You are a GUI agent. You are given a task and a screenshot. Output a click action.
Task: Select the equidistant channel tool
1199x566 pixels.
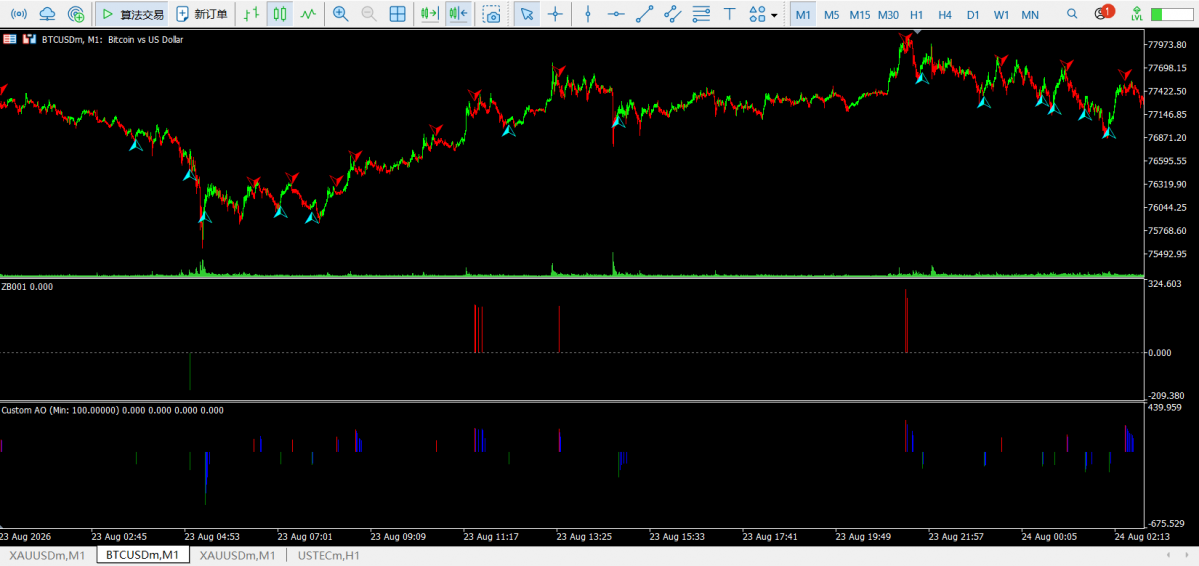point(673,14)
